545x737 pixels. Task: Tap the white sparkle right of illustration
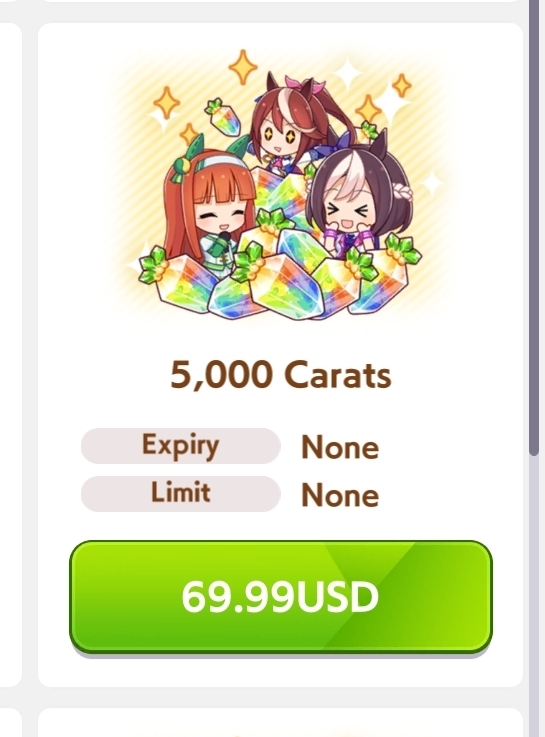[431, 183]
